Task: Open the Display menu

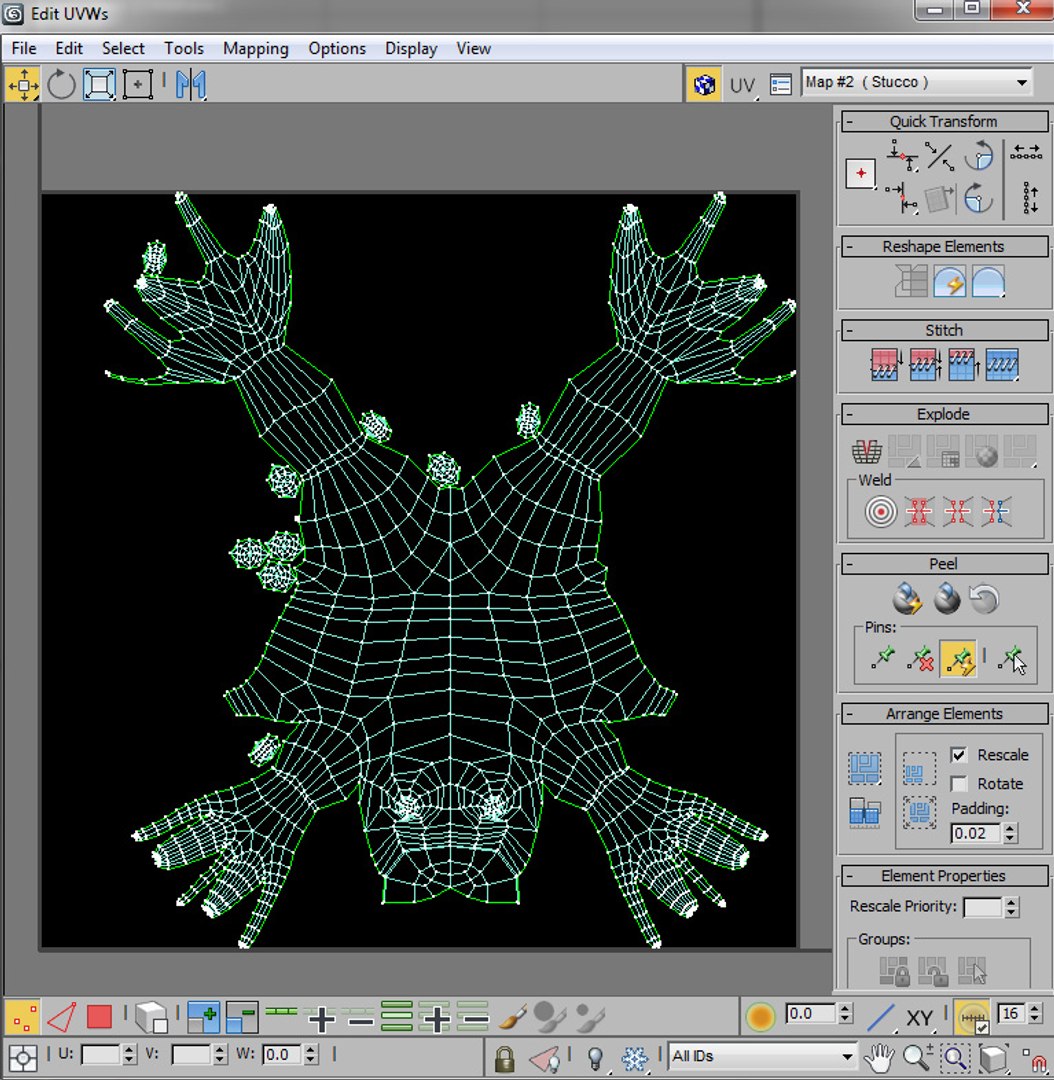Action: [411, 48]
